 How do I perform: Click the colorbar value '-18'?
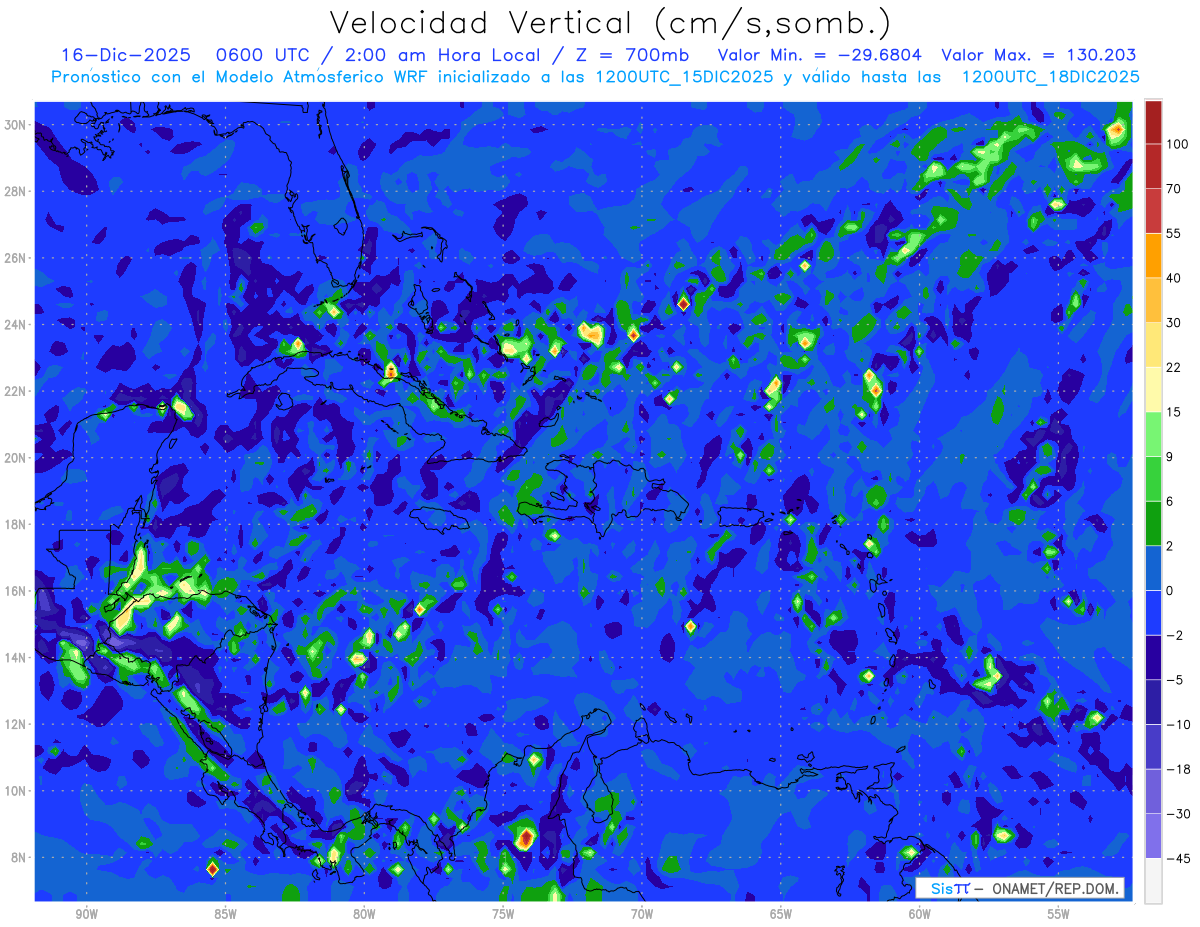1177,769
